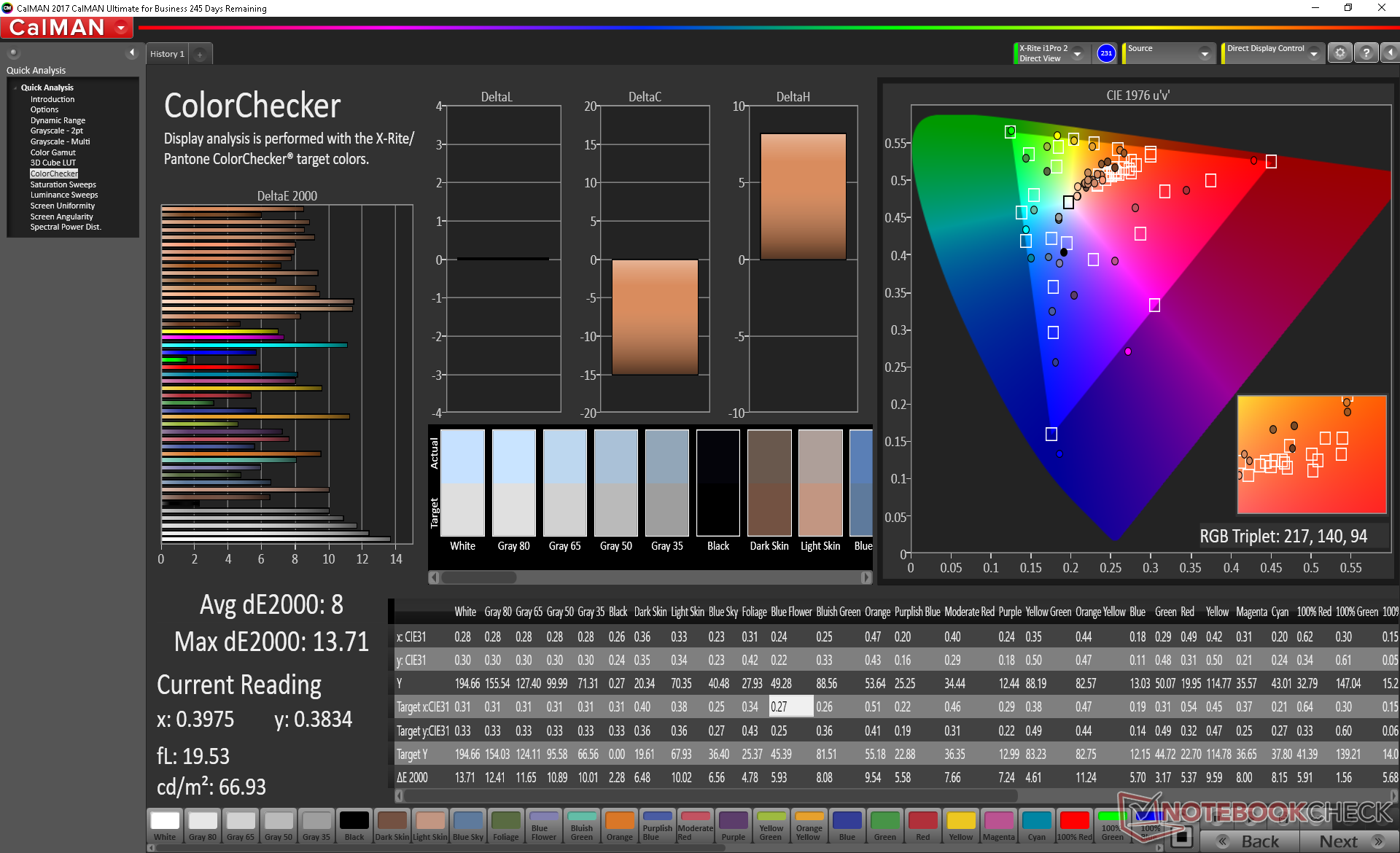1400x853 pixels.
Task: Select Grayscale - Multi in the workflow list
Action: tap(60, 141)
